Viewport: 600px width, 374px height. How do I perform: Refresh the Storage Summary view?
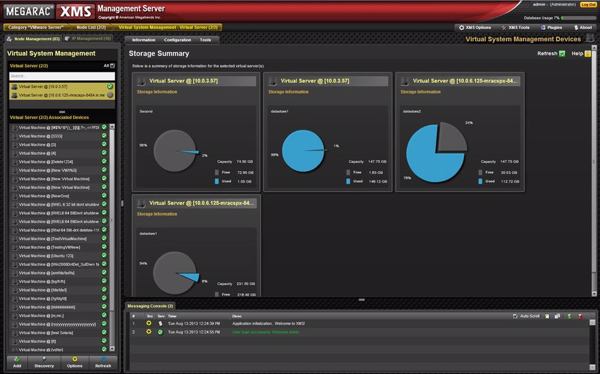[x=551, y=54]
